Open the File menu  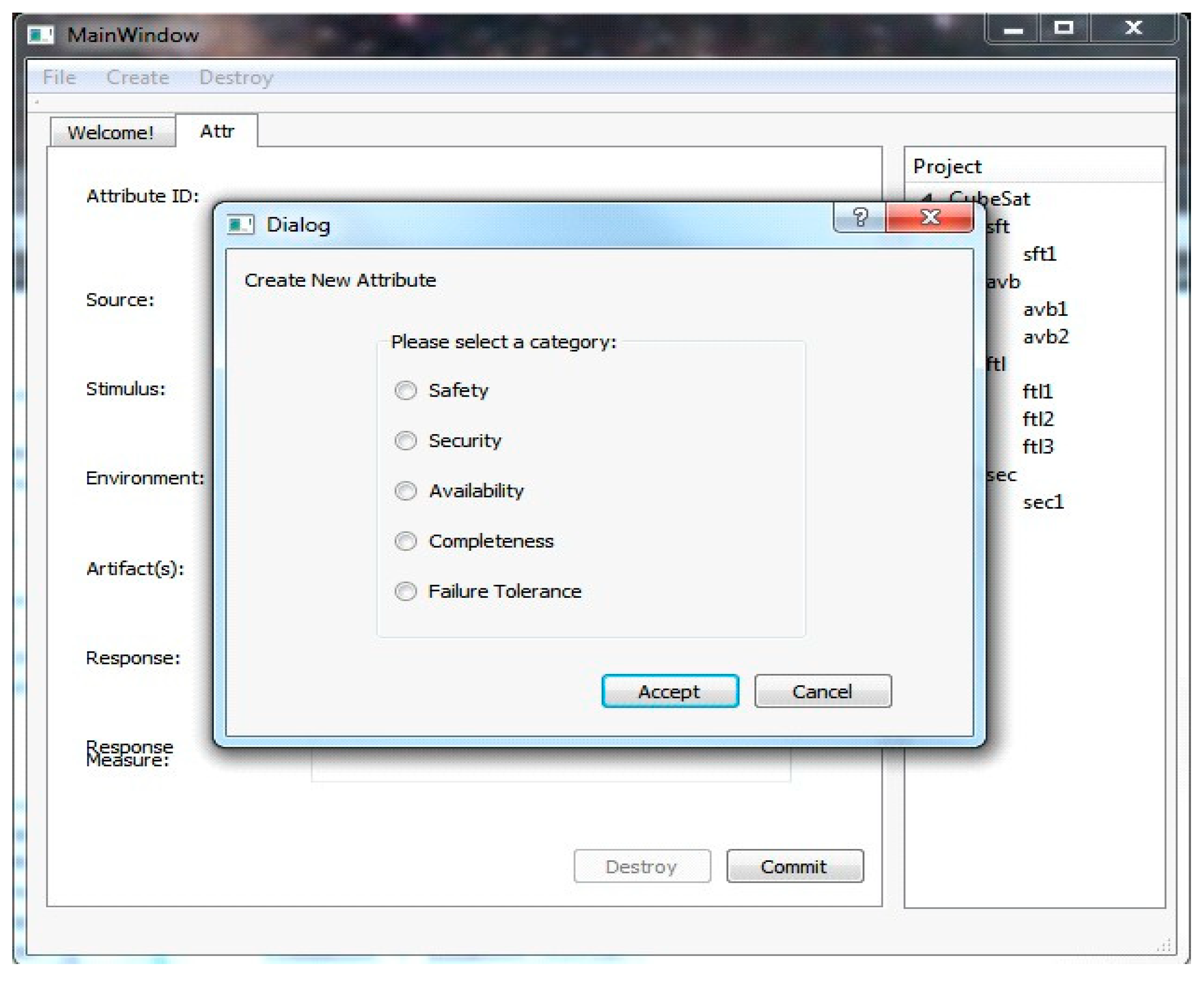coord(59,77)
